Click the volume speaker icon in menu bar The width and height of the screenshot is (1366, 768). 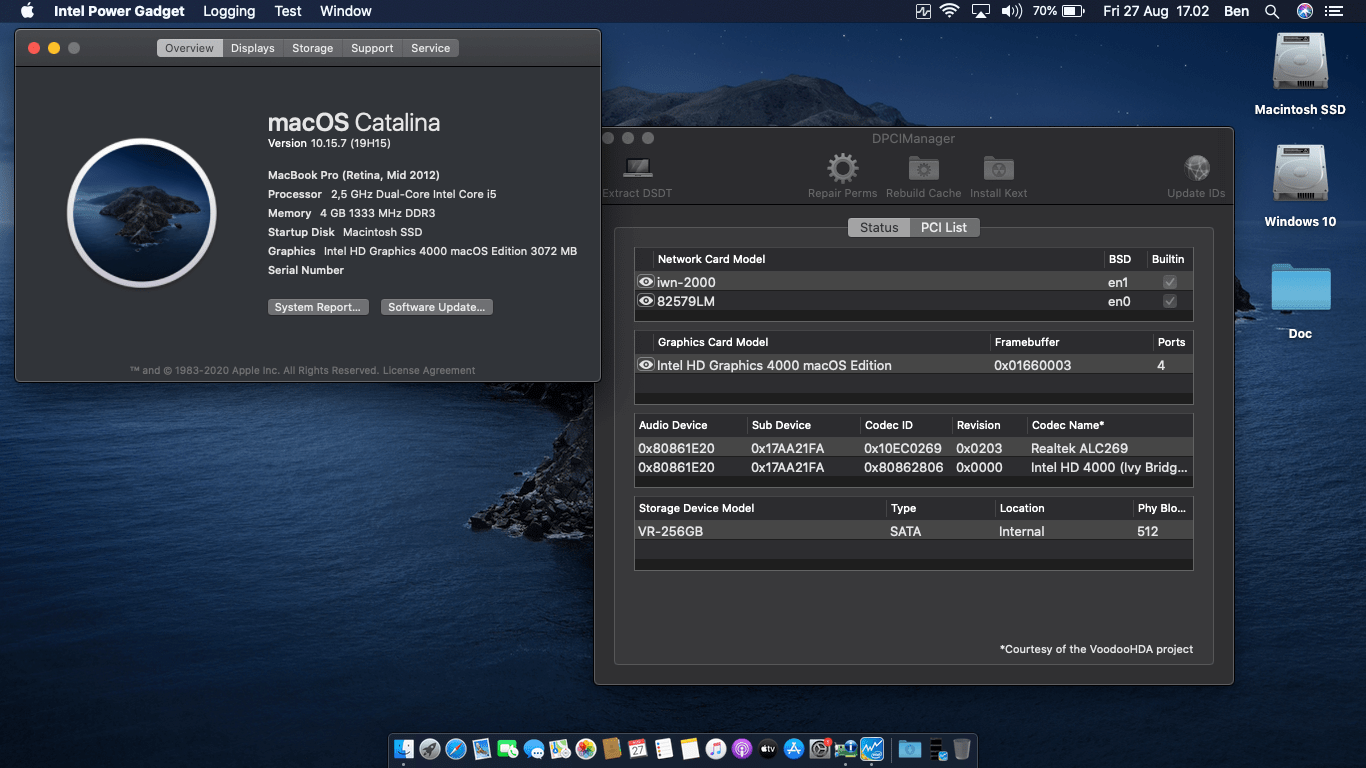tap(1011, 11)
